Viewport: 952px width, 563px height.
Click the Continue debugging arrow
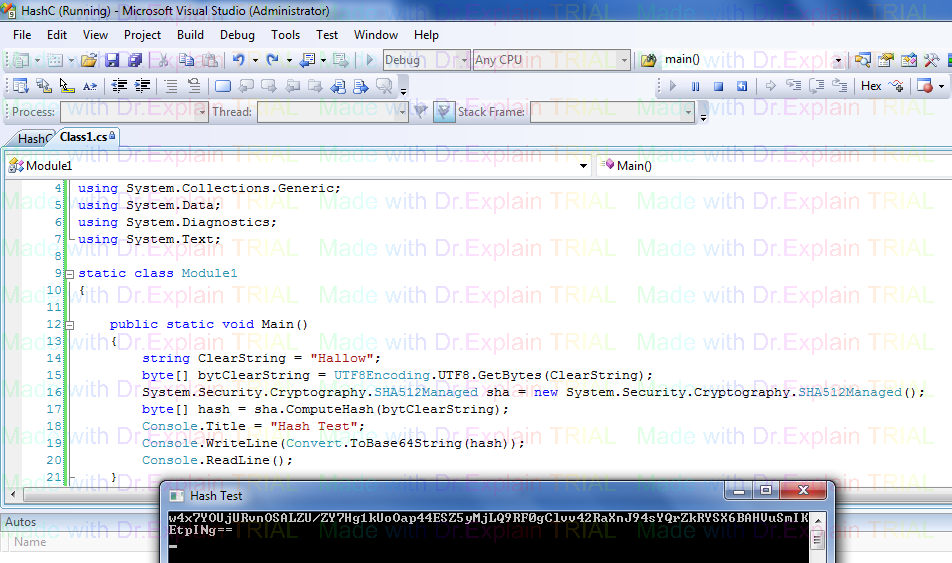tap(673, 86)
